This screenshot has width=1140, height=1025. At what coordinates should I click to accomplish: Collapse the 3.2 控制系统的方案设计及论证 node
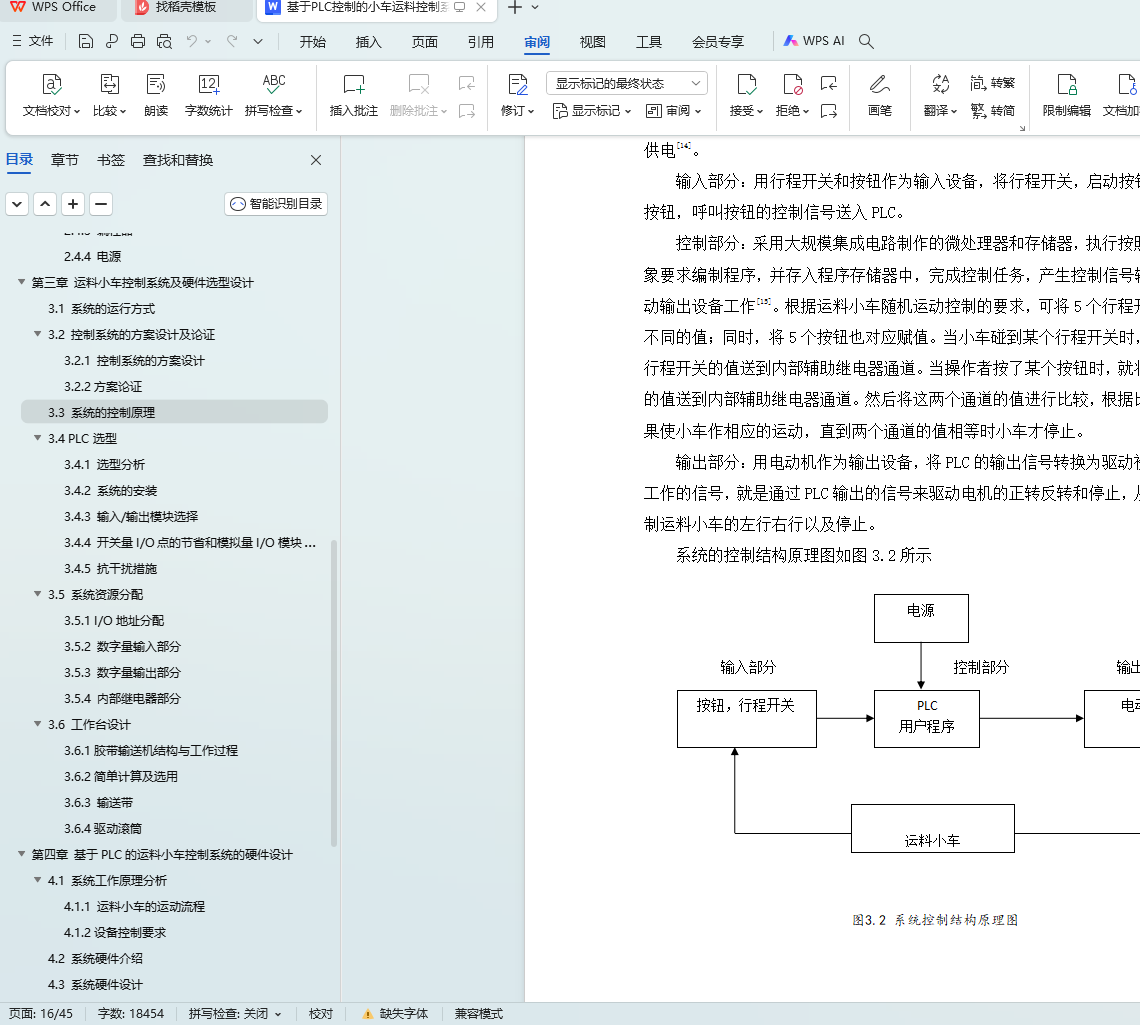coord(38,334)
